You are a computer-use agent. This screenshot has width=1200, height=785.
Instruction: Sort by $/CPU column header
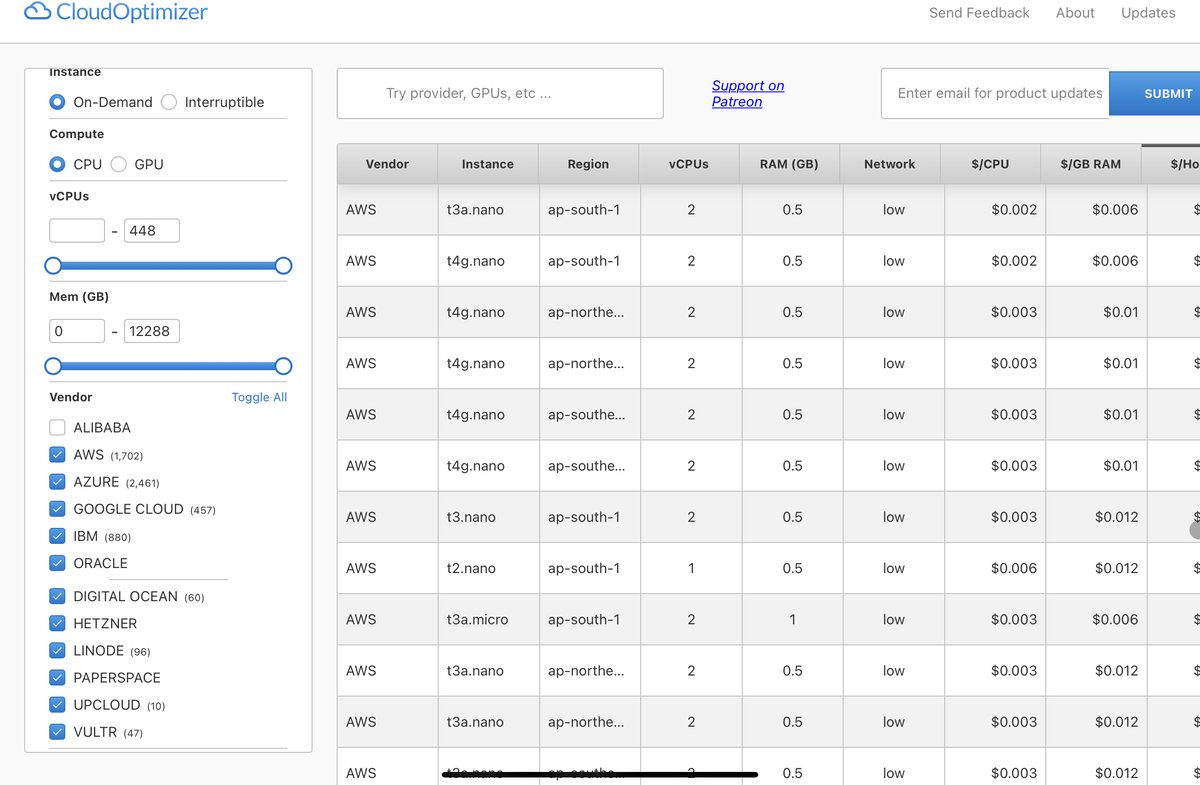990,164
